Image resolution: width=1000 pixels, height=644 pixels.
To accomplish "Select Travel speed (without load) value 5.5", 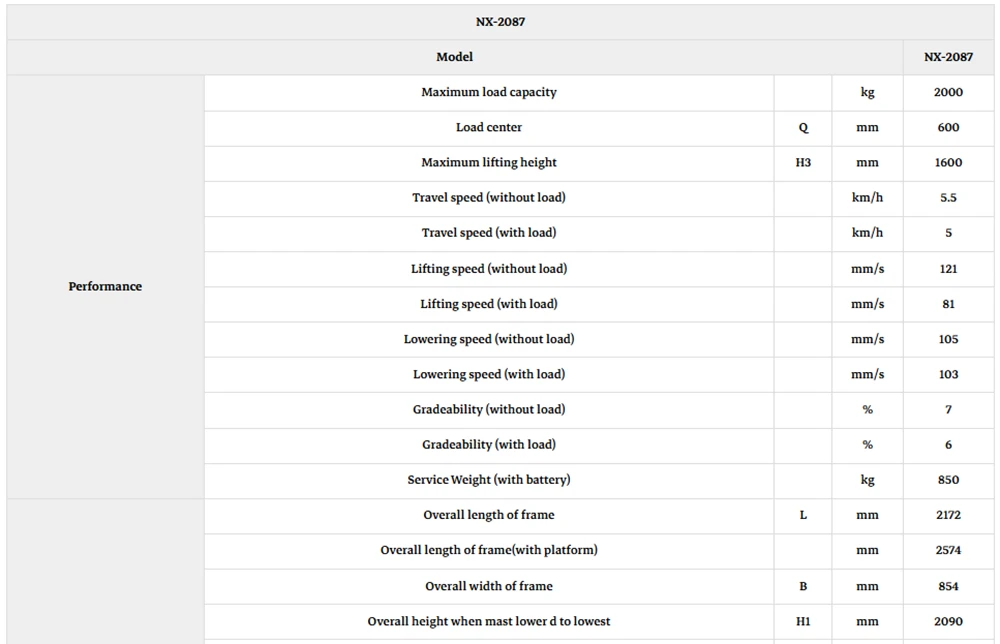I will (x=948, y=198).
